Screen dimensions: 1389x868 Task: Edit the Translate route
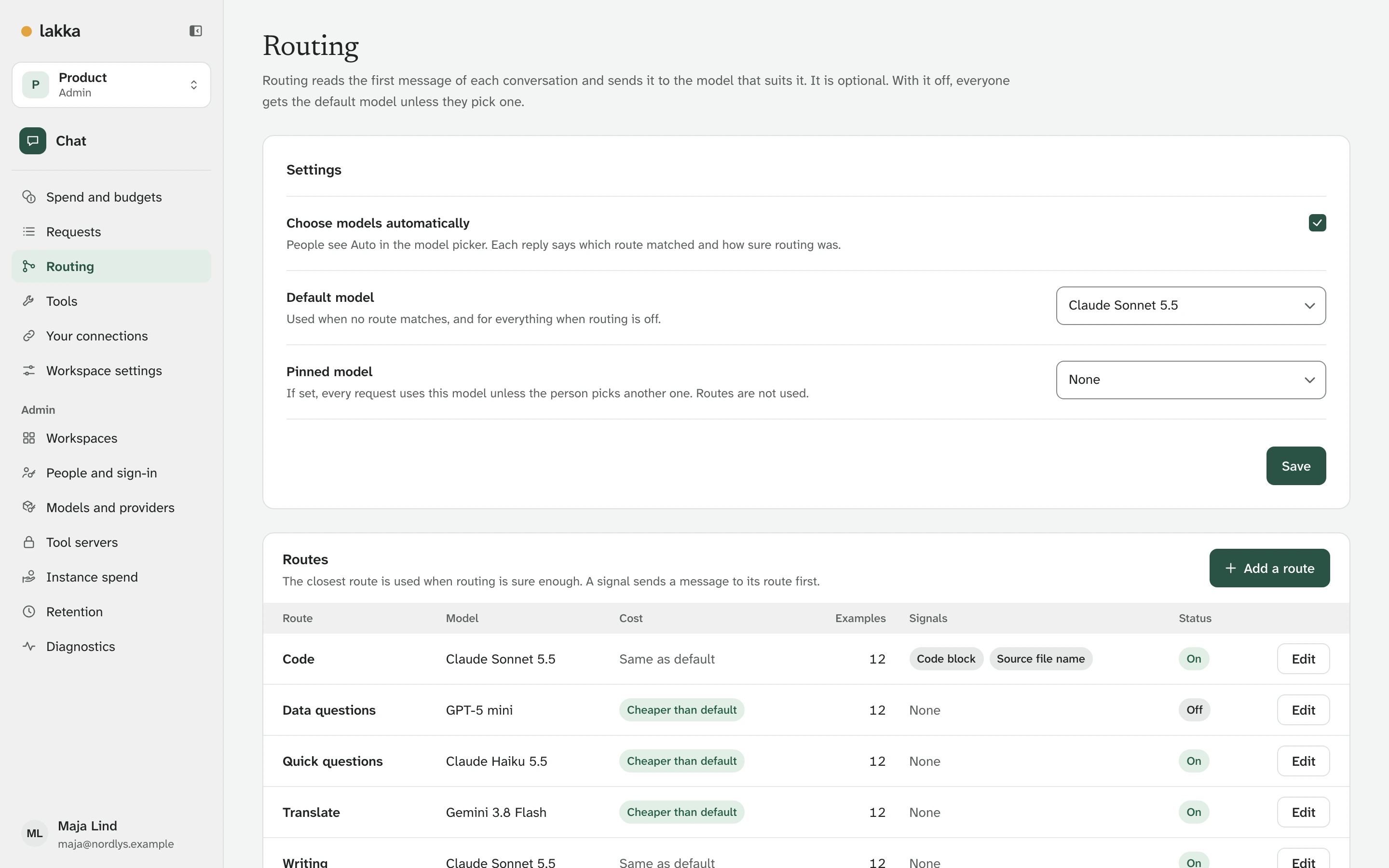[x=1303, y=813]
